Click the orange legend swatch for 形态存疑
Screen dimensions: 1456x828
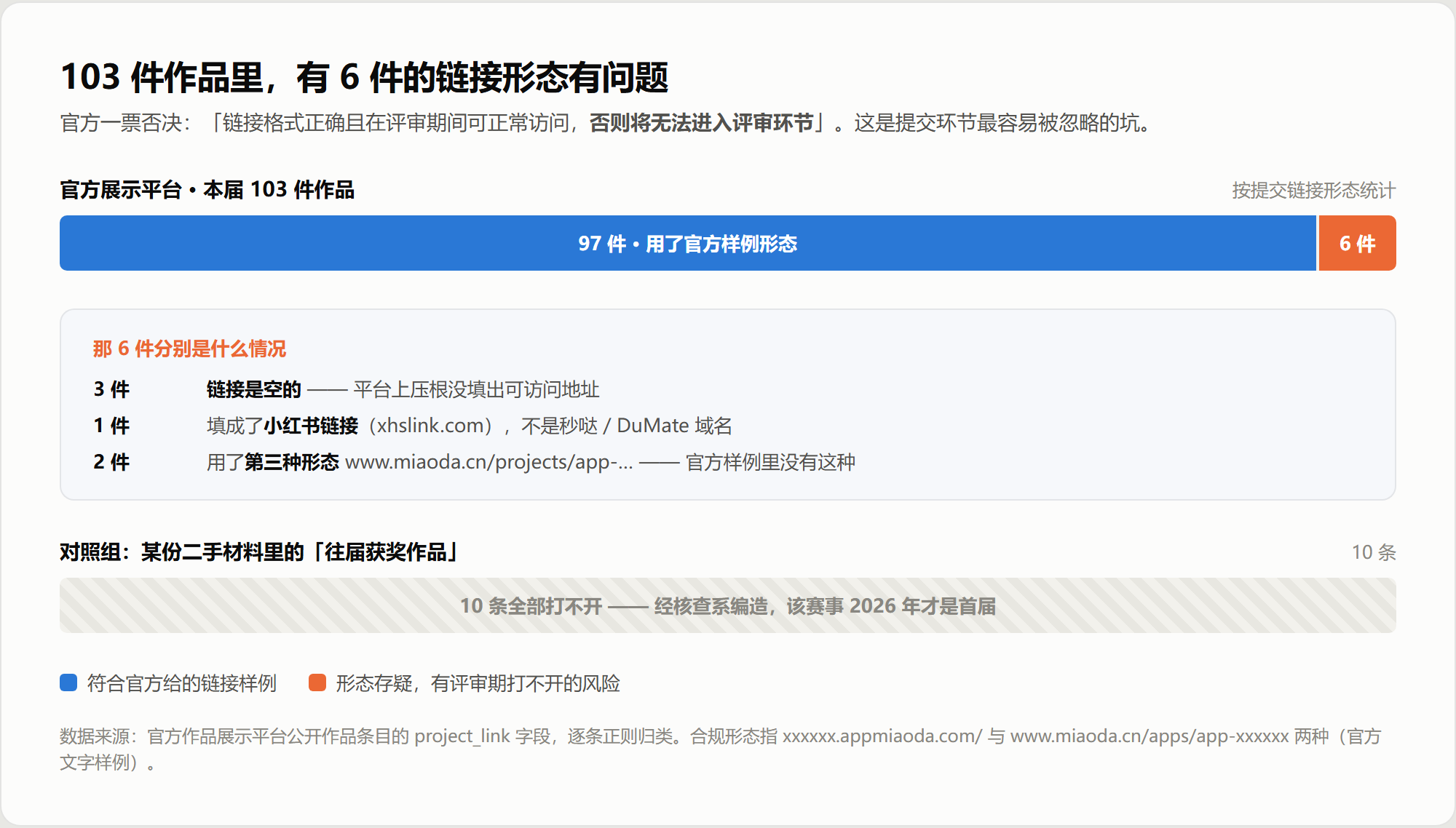[x=317, y=682]
